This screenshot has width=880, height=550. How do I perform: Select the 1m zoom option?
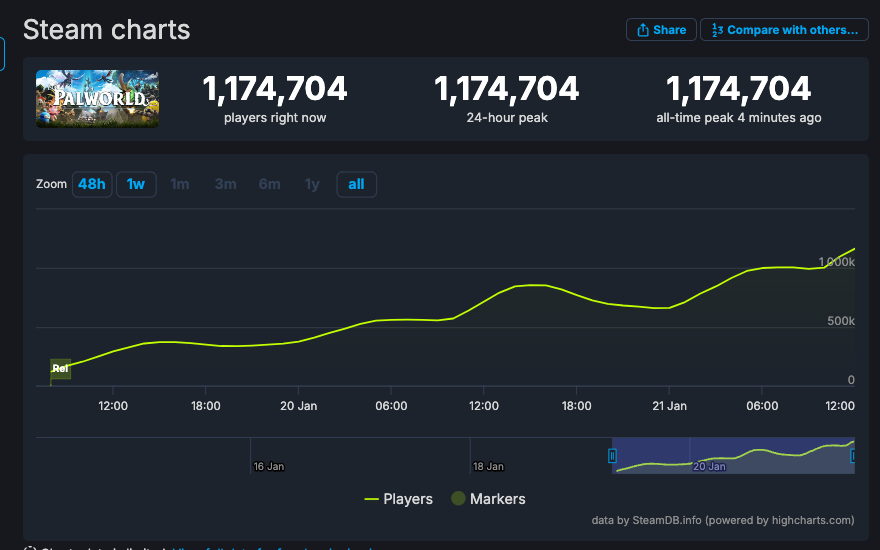click(180, 184)
